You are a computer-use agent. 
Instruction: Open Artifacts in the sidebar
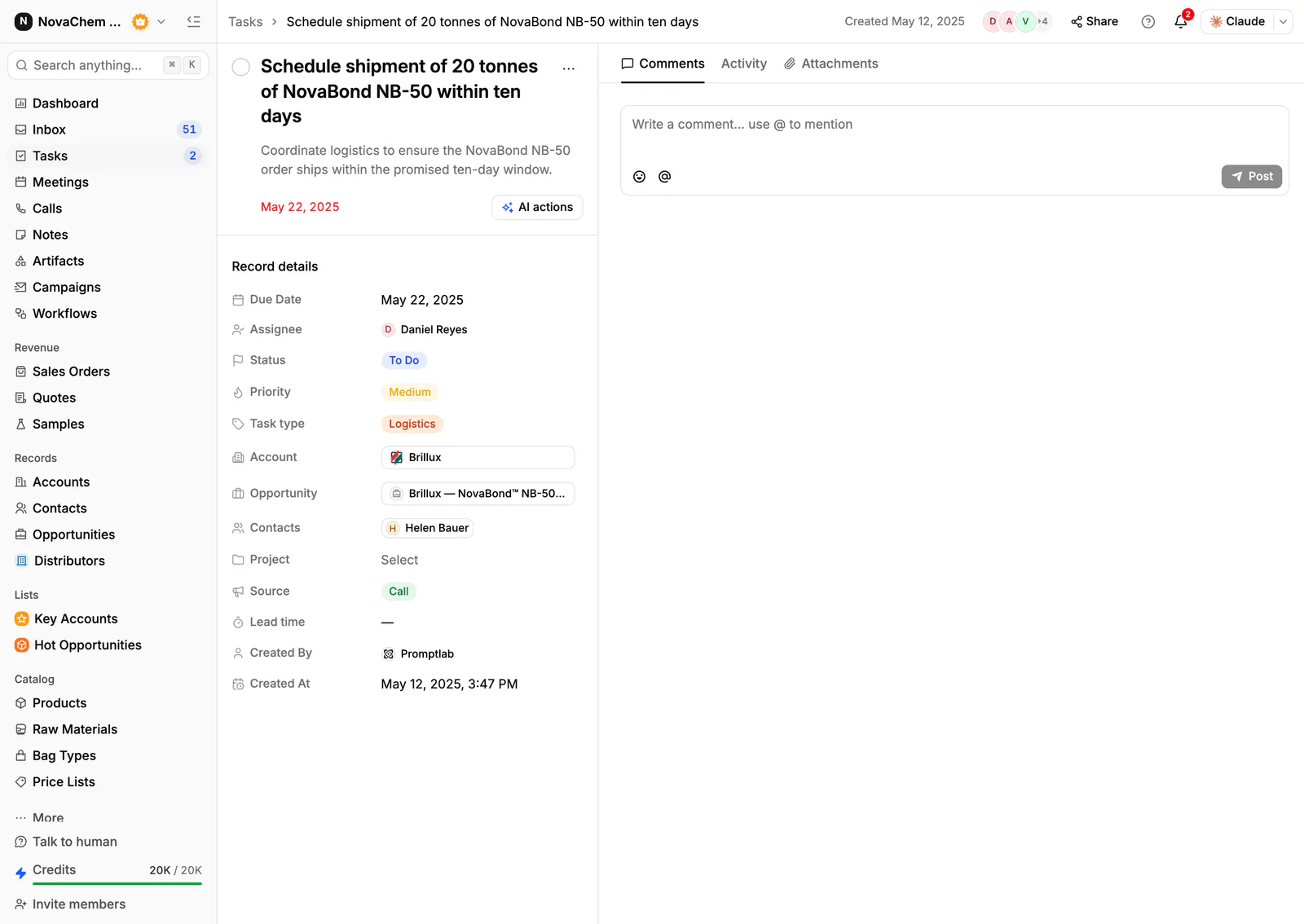pos(108,261)
